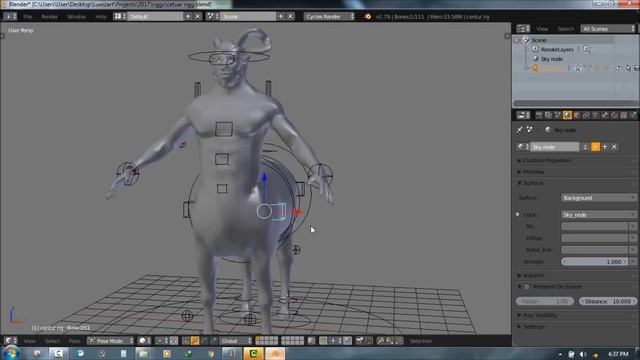Open the All Scenes display dropdown
640x360 pixels.
click(608, 29)
